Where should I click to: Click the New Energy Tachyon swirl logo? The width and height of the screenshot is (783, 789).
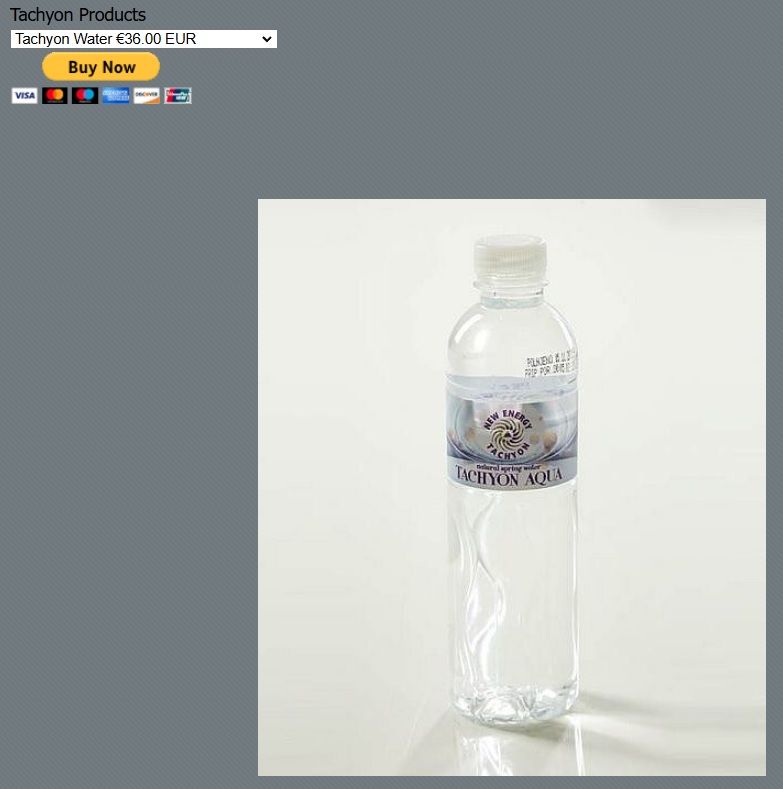pos(507,434)
